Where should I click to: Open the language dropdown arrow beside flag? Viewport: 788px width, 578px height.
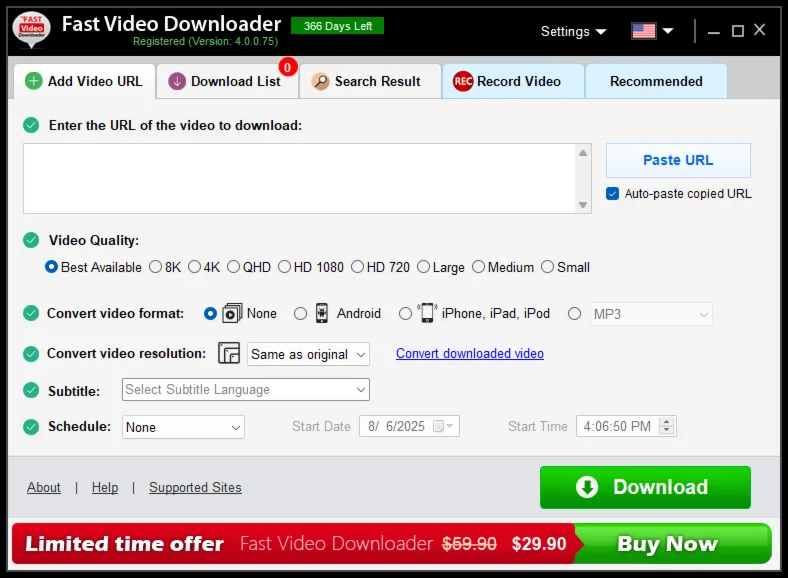click(x=668, y=31)
